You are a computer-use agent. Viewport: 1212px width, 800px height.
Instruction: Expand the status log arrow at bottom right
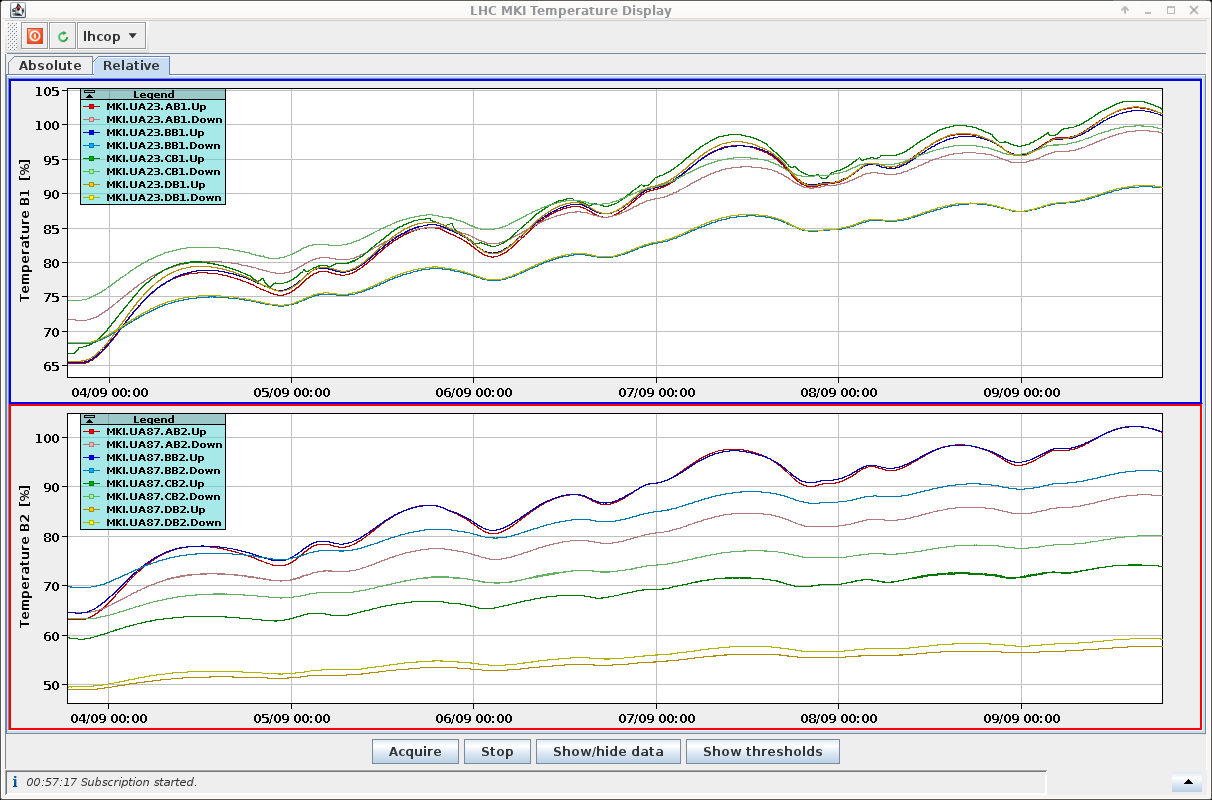pyautogui.click(x=1188, y=782)
